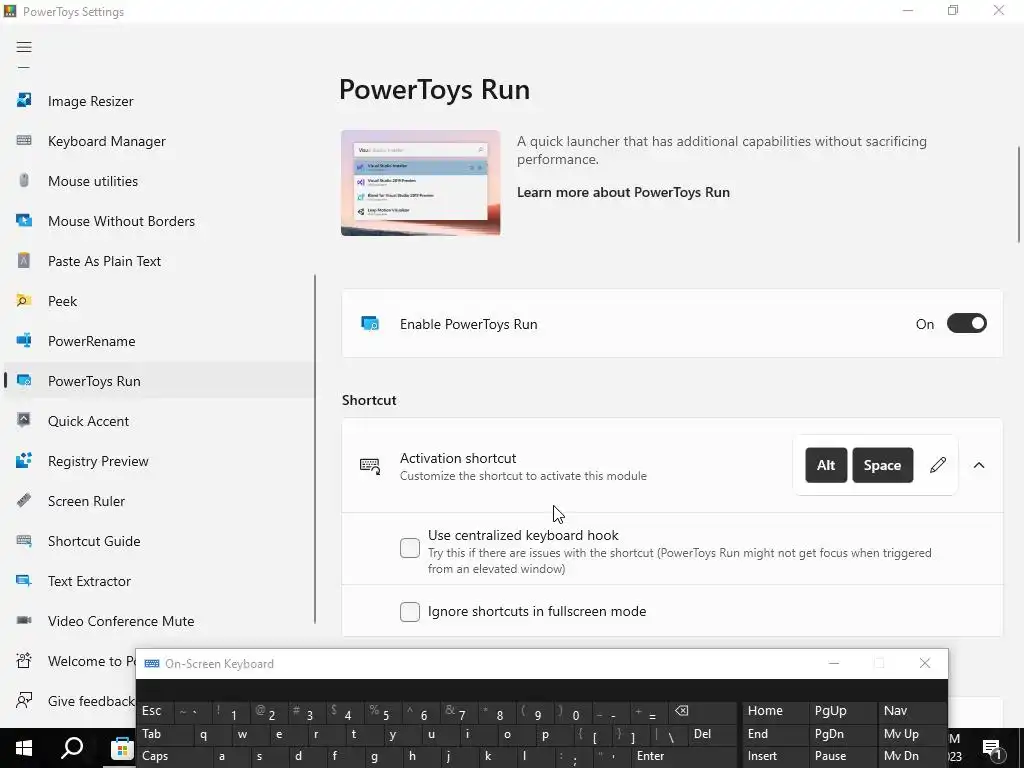Screen dimensions: 1024x768
Task: Click PgDn key on On-Screen Keyboard
Action: [844, 734]
